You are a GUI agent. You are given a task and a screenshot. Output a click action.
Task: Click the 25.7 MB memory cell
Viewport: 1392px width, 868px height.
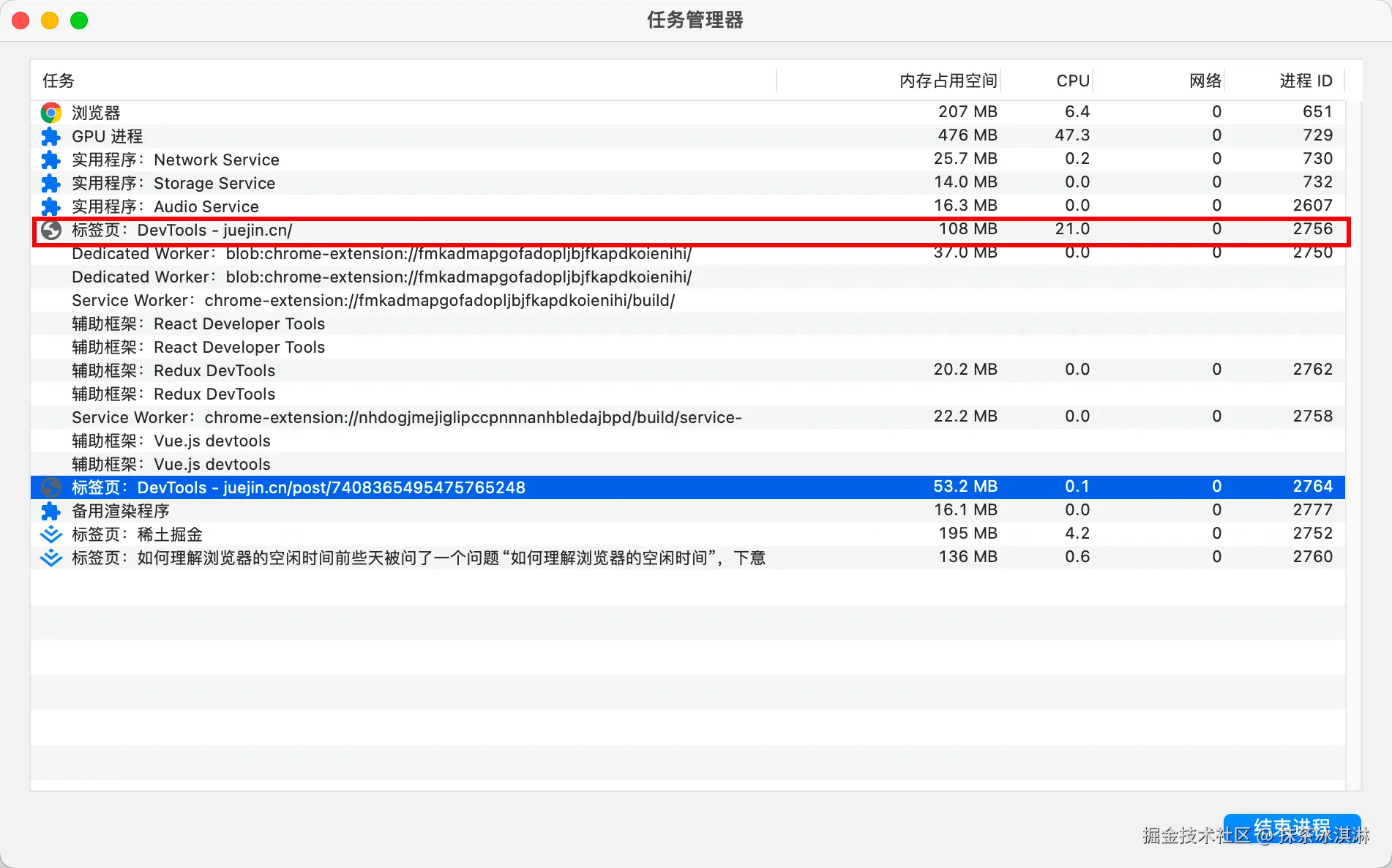965,158
